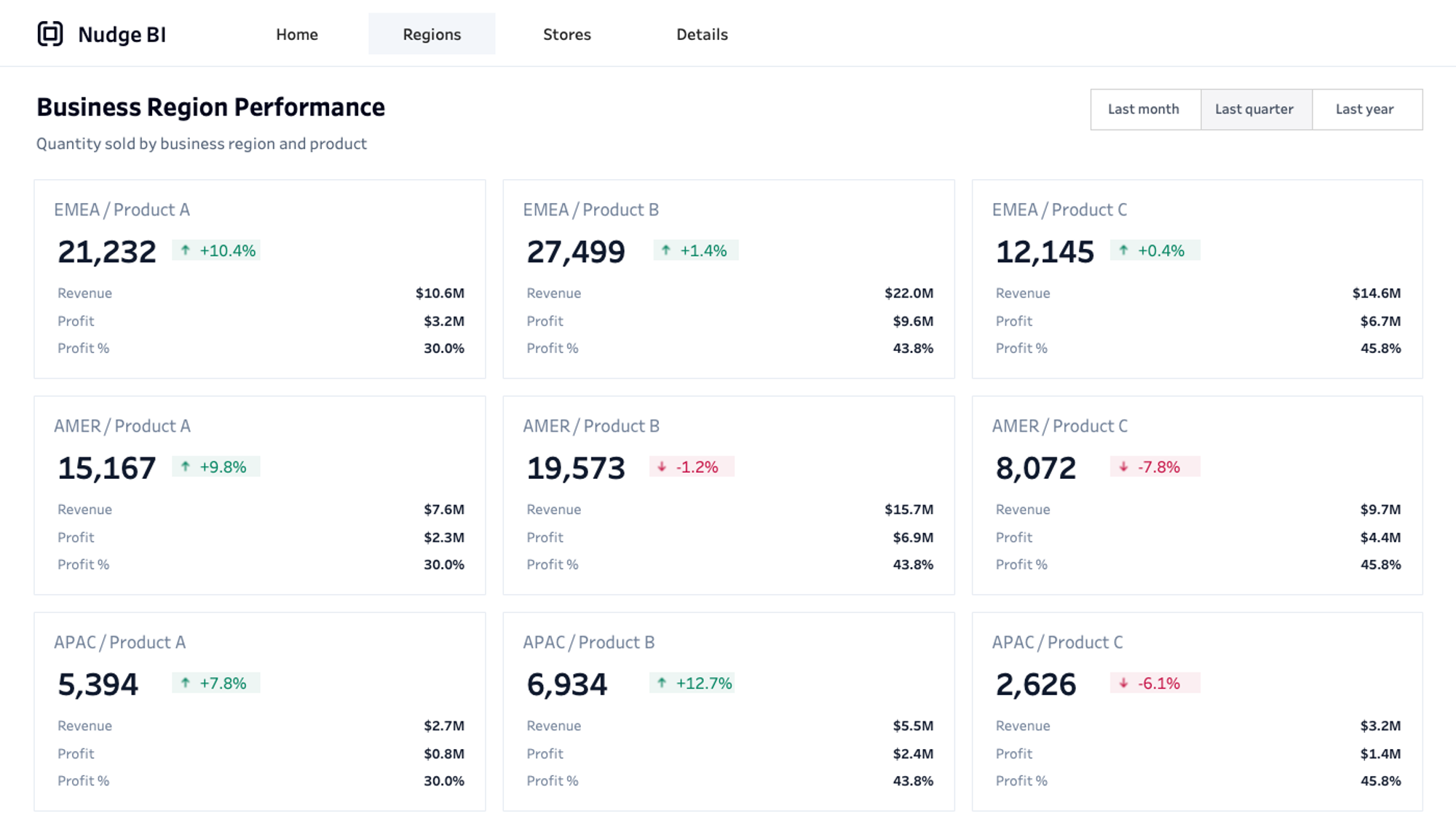The width and height of the screenshot is (1456, 832).
Task: Click the APAC / Product A card title
Action: pyautogui.click(x=119, y=642)
